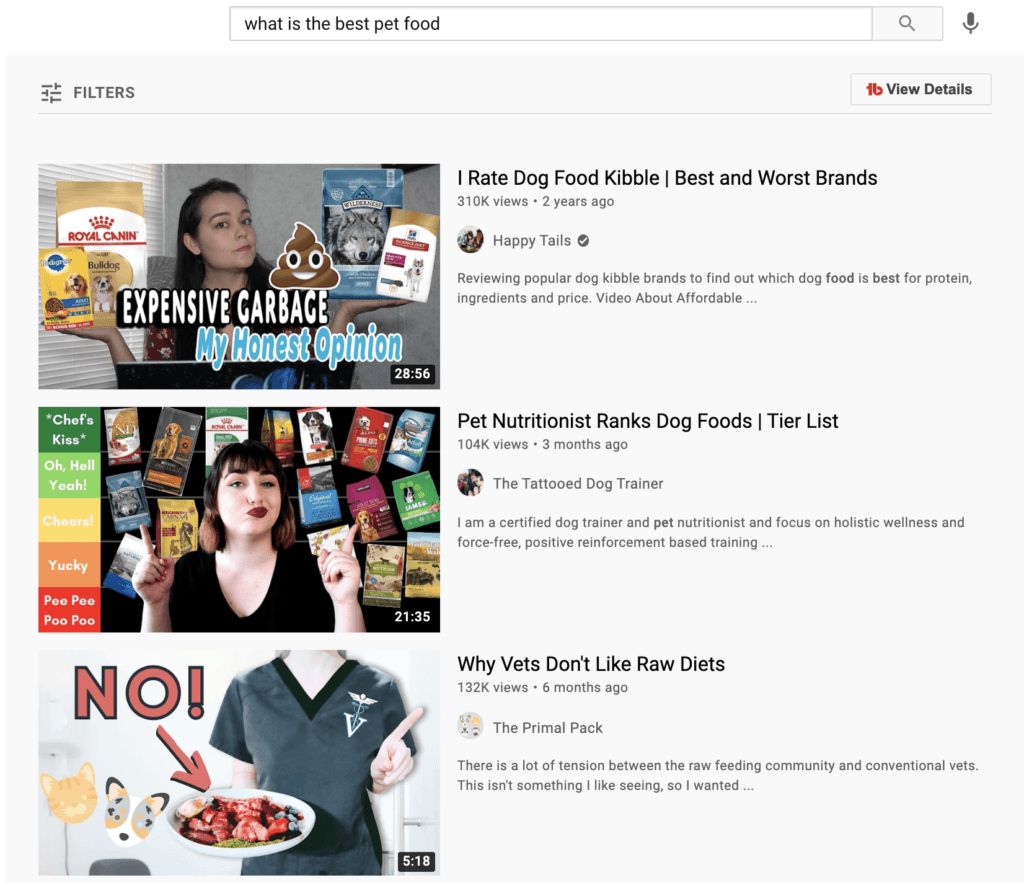Open The Primal Pack channel avatar
The height and width of the screenshot is (883, 1024).
[470, 727]
